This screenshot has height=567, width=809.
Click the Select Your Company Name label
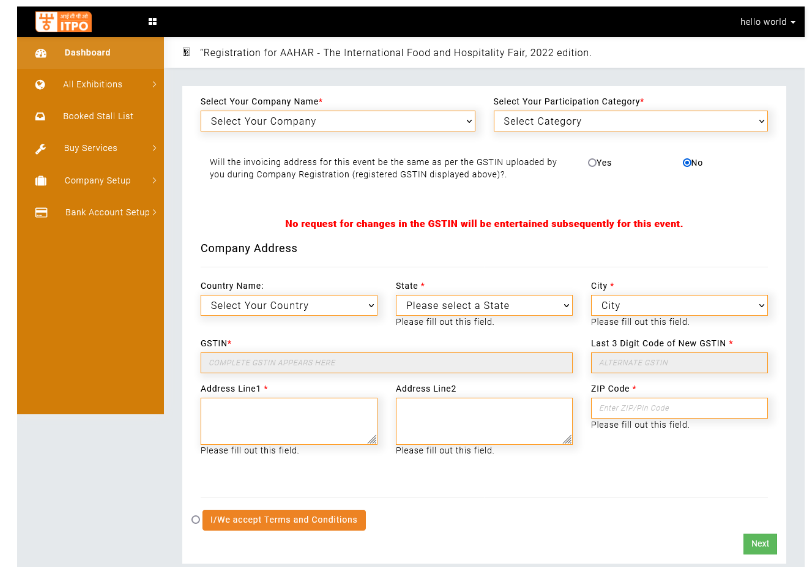click(x=260, y=102)
